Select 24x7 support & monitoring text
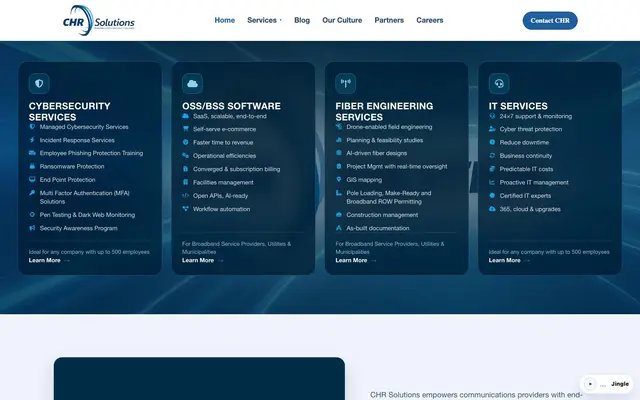The height and width of the screenshot is (400, 640). tap(536, 116)
